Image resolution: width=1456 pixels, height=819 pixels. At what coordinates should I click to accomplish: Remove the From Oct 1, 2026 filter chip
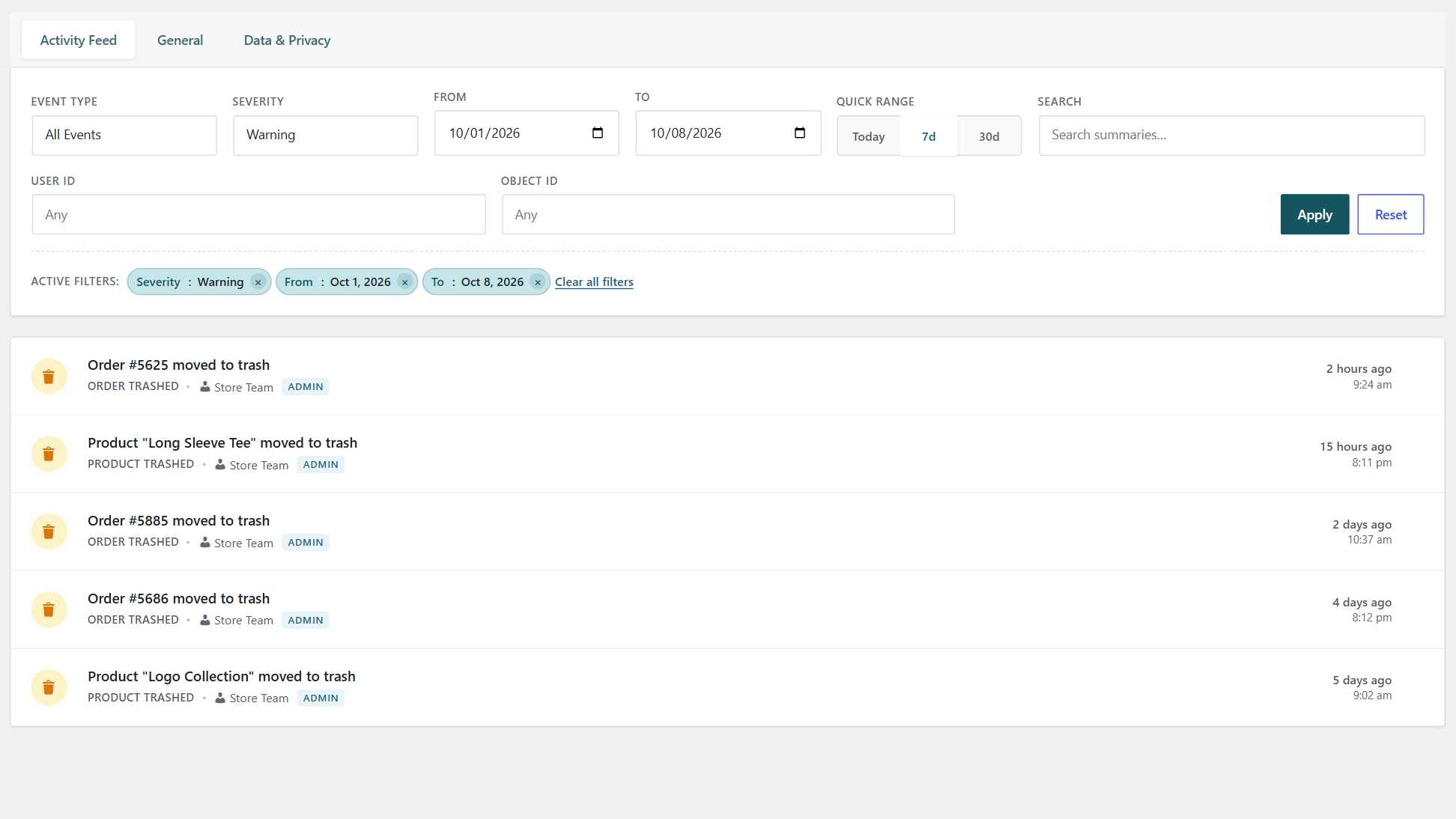(x=404, y=282)
